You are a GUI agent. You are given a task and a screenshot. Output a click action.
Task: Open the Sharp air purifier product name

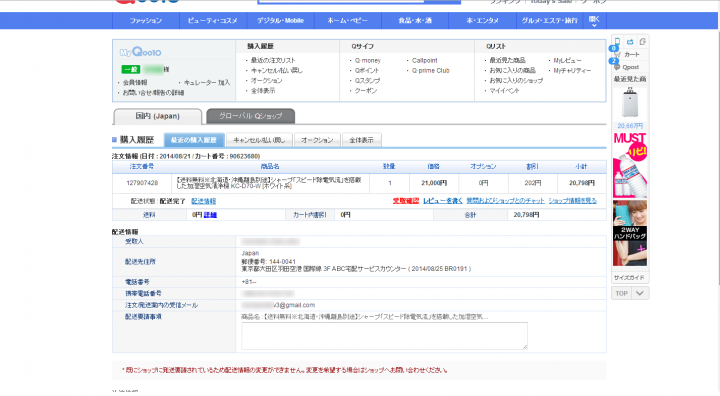pos(269,183)
